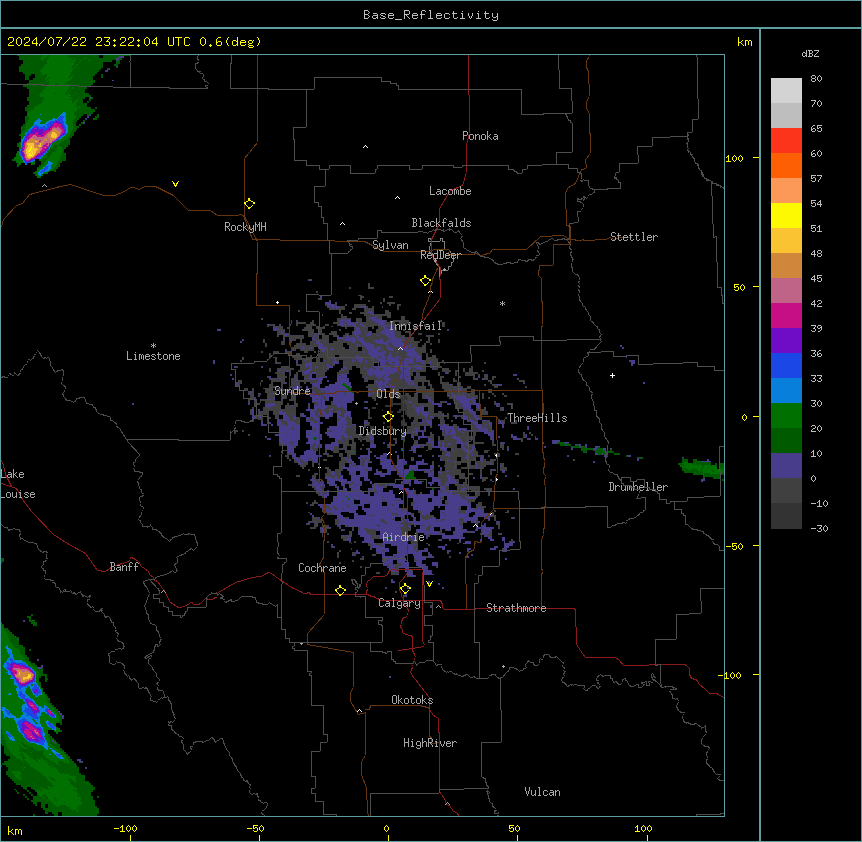Click the white plus marker northwest of Drumheller
Viewport: 862px width, 842px height.
(x=612, y=375)
